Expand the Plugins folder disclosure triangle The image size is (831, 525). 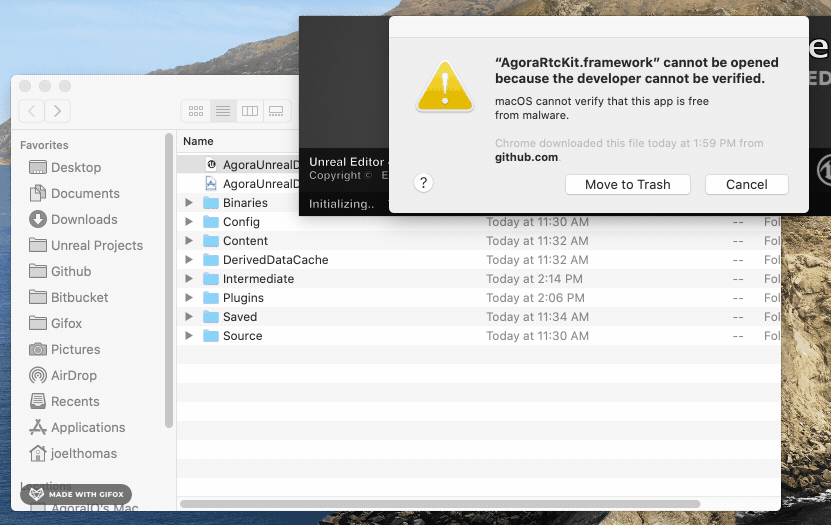pyautogui.click(x=189, y=298)
